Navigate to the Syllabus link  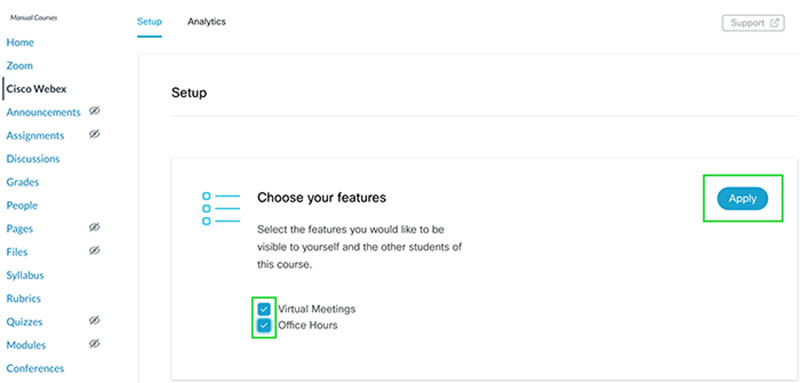point(25,275)
